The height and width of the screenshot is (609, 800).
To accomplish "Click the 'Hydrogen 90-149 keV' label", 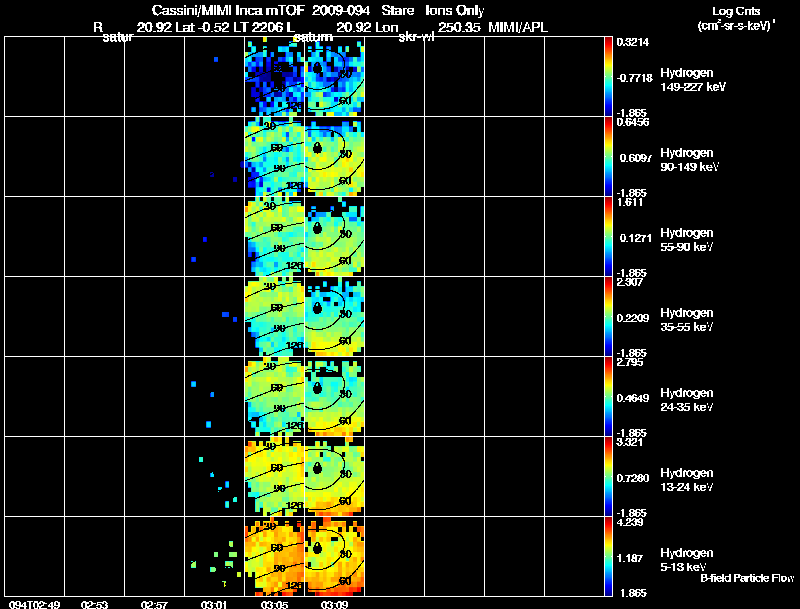I will pyautogui.click(x=690, y=160).
